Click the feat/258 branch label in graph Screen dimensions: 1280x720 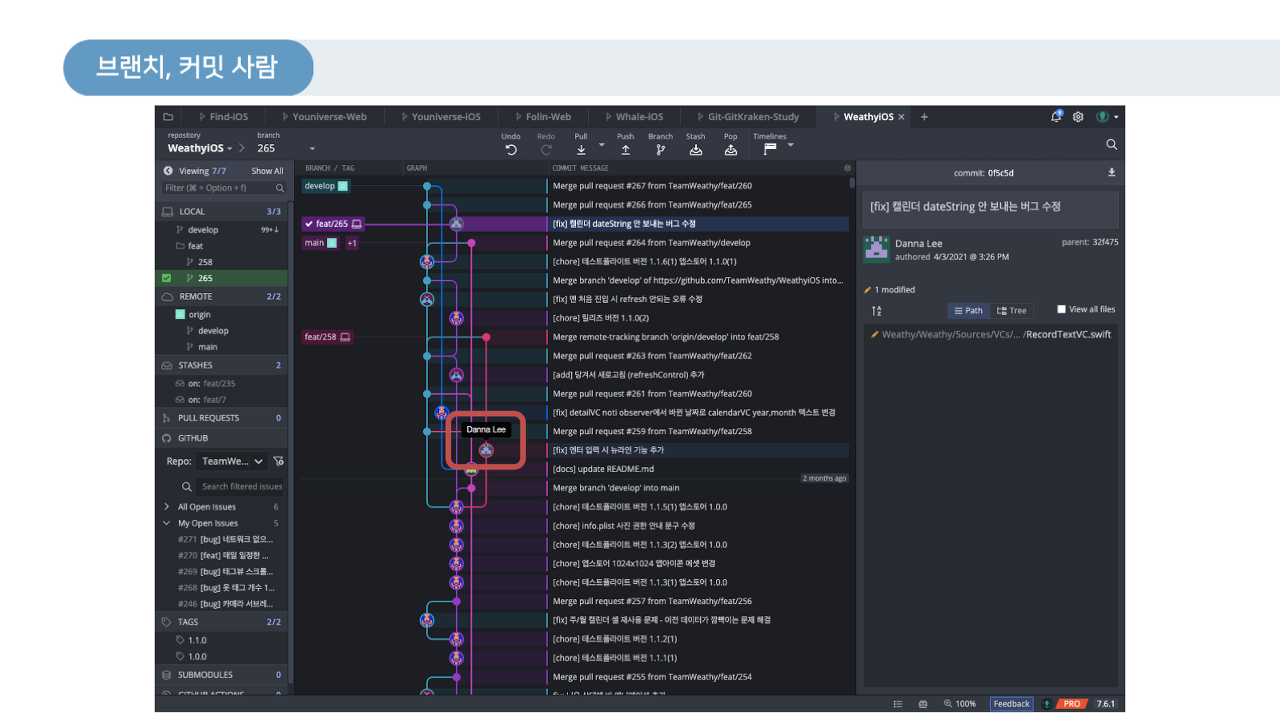(x=328, y=337)
